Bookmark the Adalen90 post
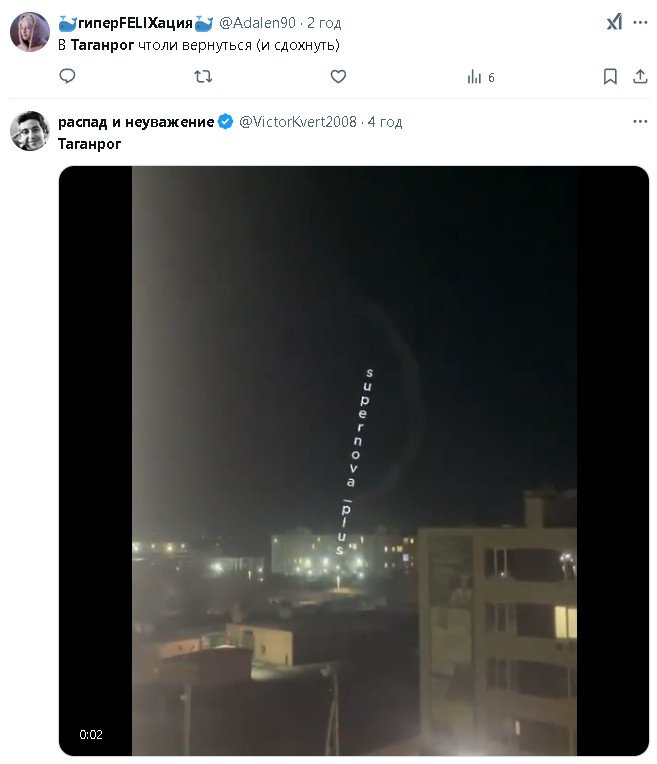This screenshot has width=657, height=764. [610, 77]
